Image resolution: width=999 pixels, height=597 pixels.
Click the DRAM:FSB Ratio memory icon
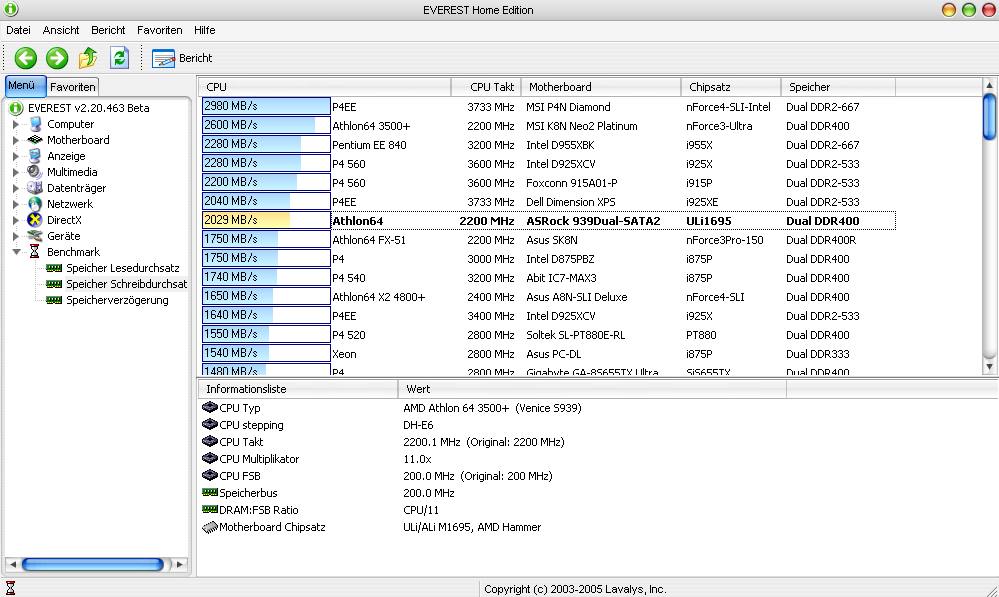point(210,510)
